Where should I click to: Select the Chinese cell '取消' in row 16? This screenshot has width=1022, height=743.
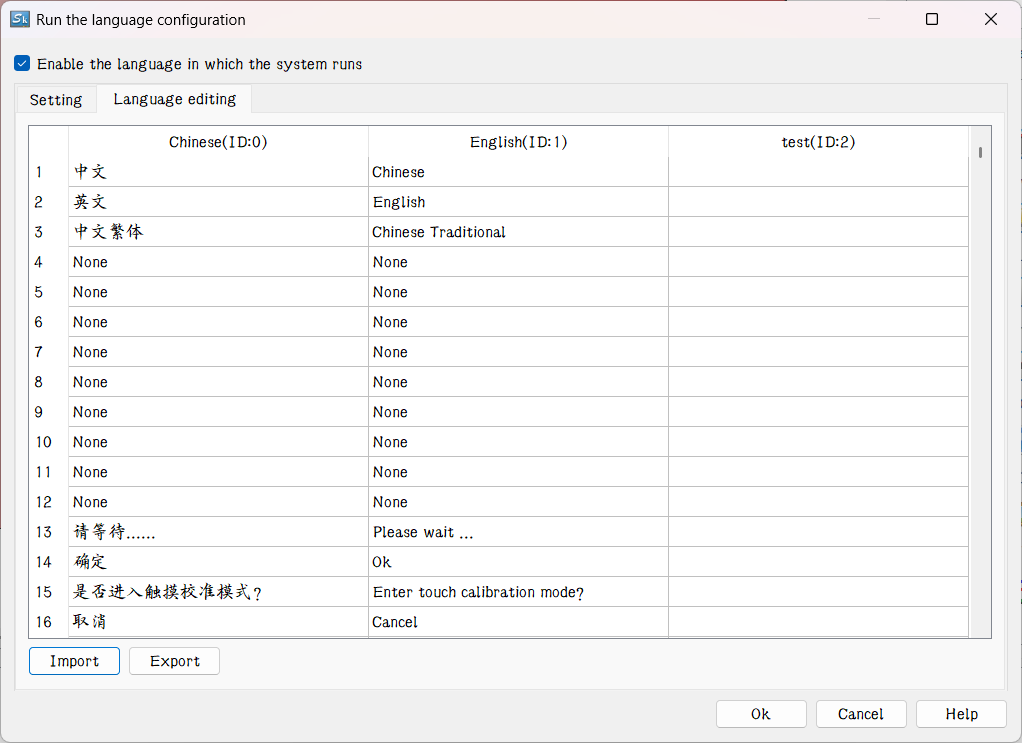click(218, 622)
